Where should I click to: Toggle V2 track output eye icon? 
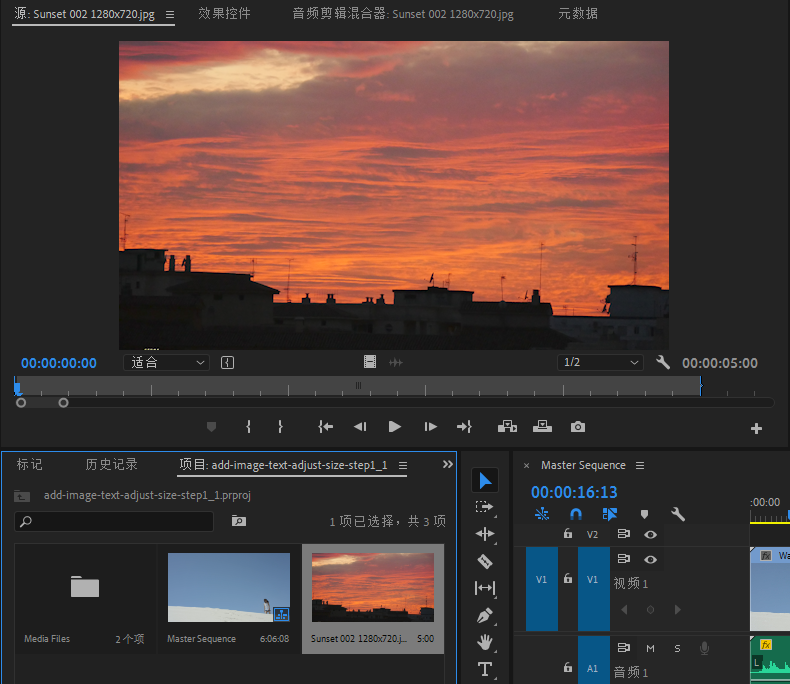650,534
